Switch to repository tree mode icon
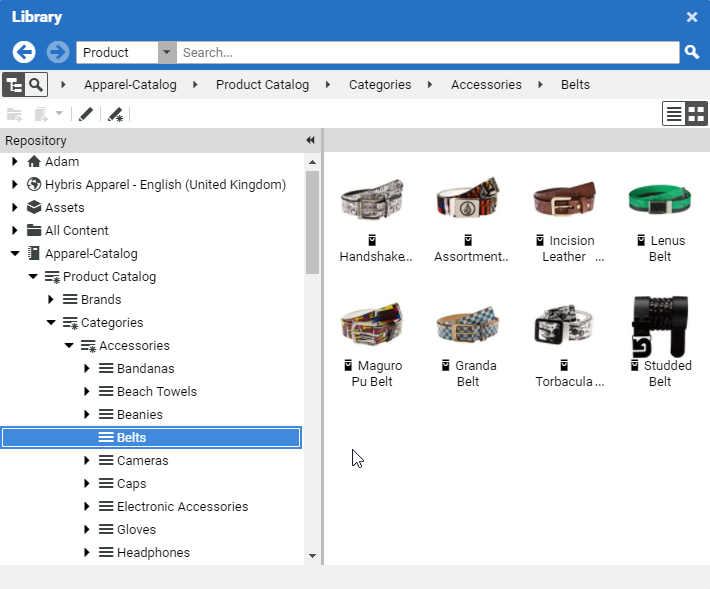 click(13, 85)
